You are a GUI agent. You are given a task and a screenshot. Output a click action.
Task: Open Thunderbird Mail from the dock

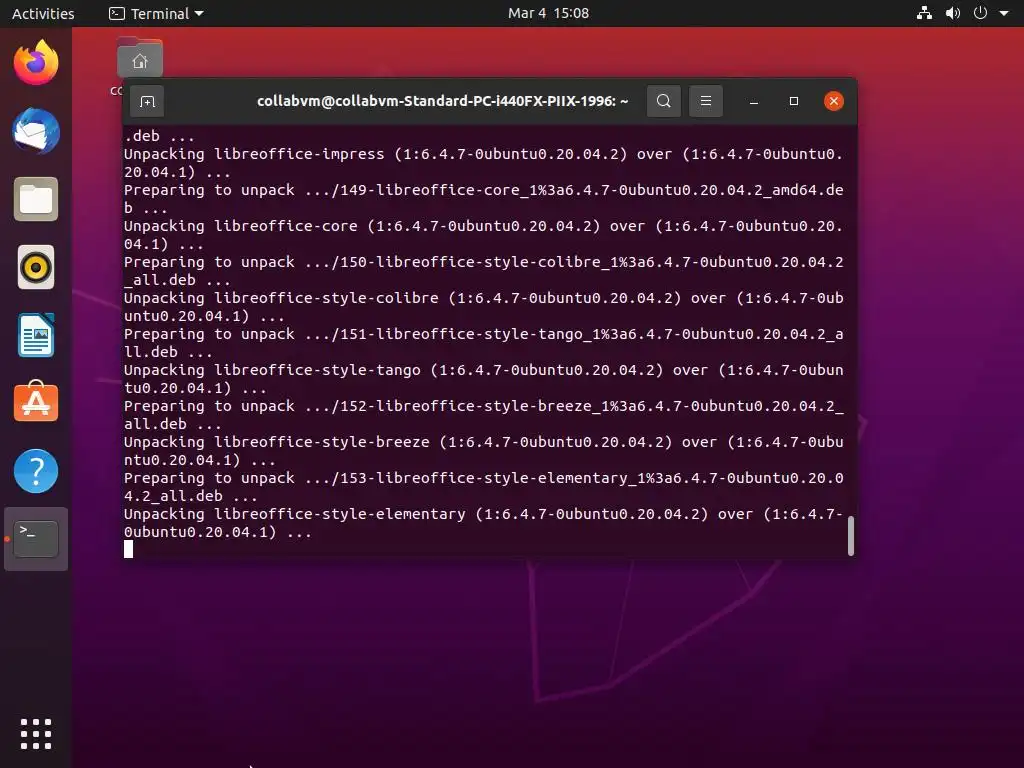click(x=36, y=131)
